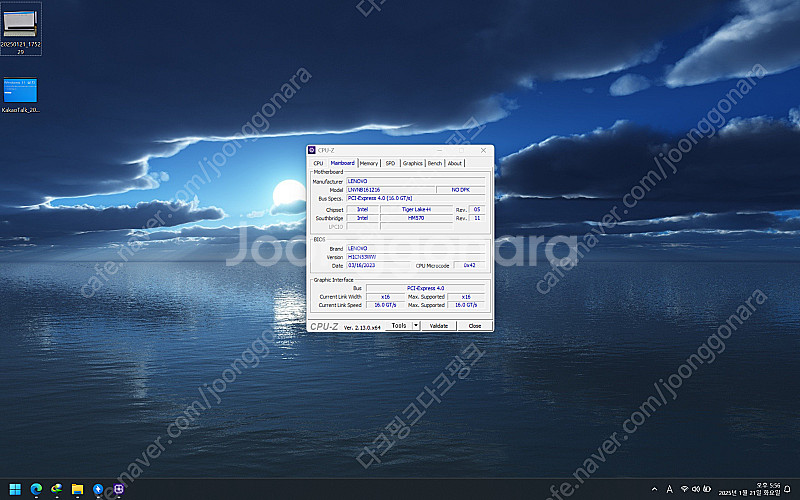This screenshot has width=800, height=500.
Task: Go to the Graphics tab
Action: click(412, 163)
